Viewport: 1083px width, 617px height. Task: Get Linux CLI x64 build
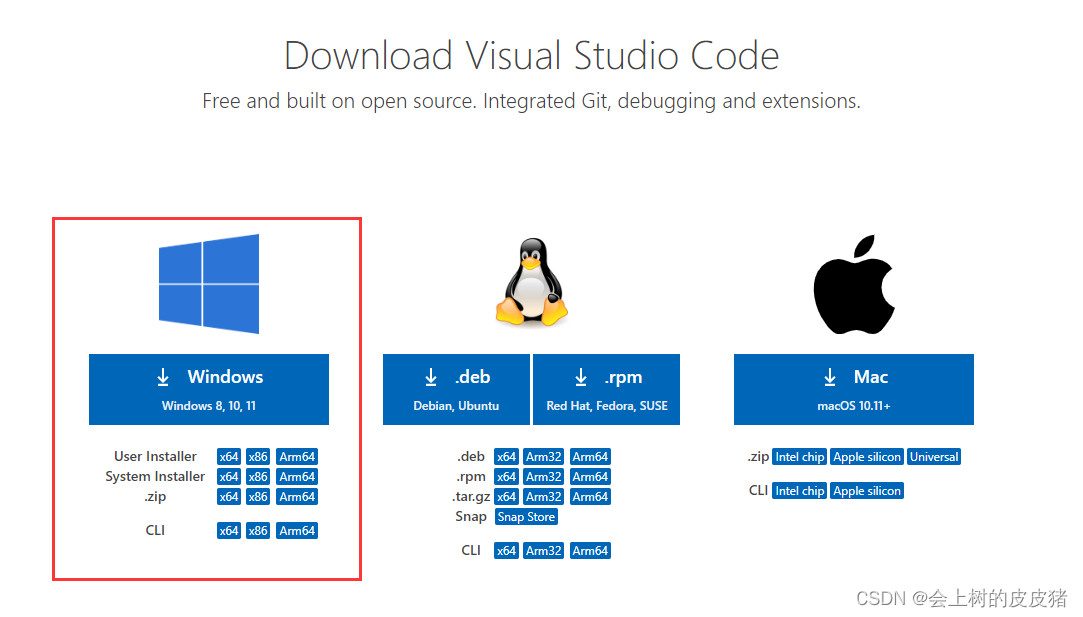tap(506, 551)
